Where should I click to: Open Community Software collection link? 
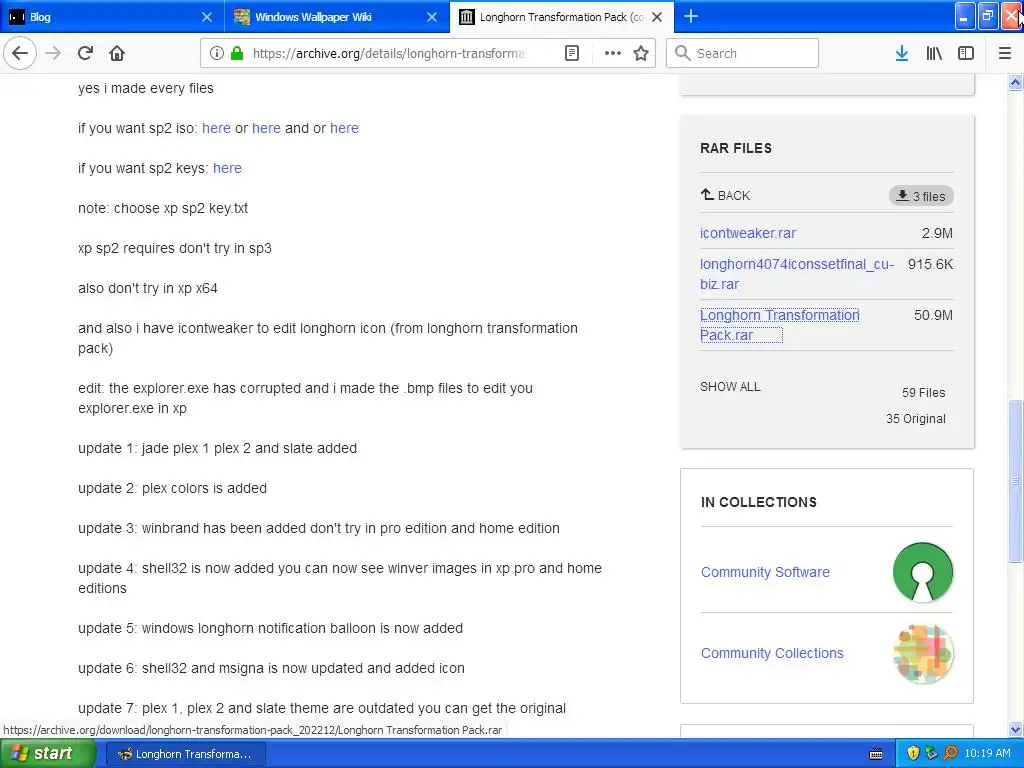pyautogui.click(x=765, y=572)
